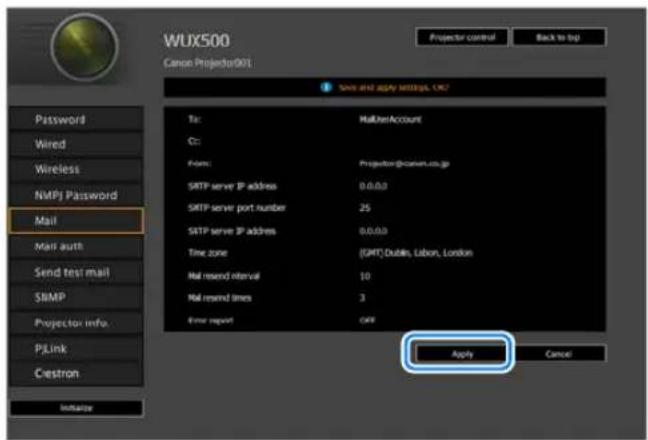Select the Mail resend times value 3
The height and width of the screenshot is (440, 648).
[362, 298]
